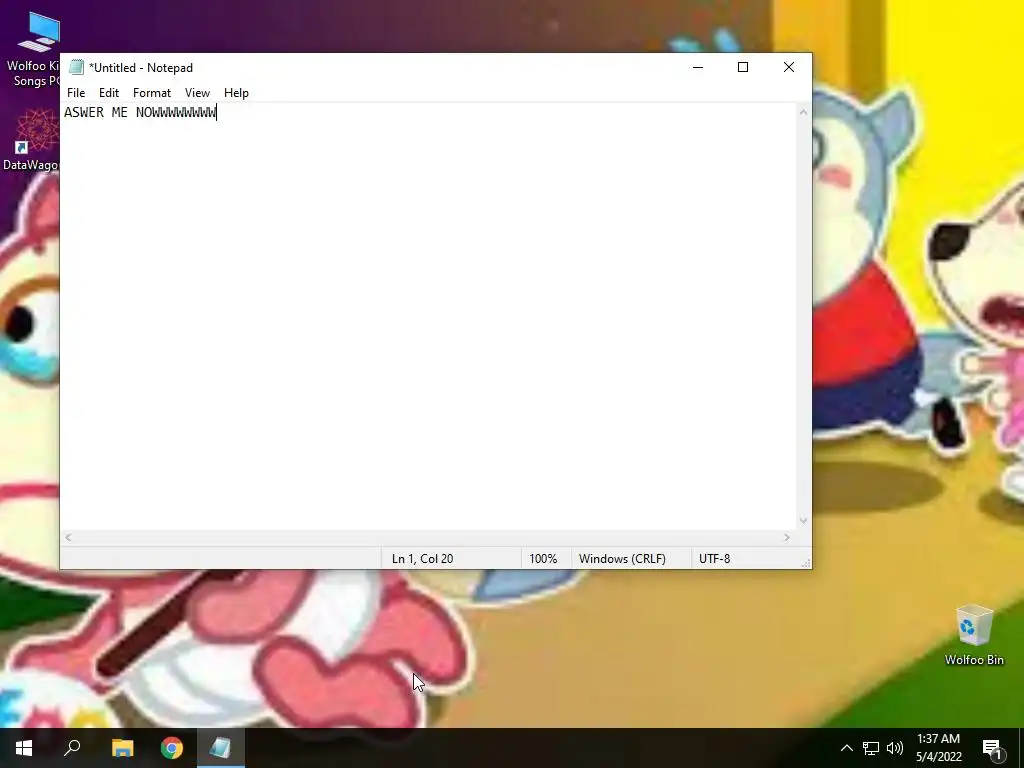Close the Notepad window
The height and width of the screenshot is (768, 1024).
pyautogui.click(x=789, y=67)
